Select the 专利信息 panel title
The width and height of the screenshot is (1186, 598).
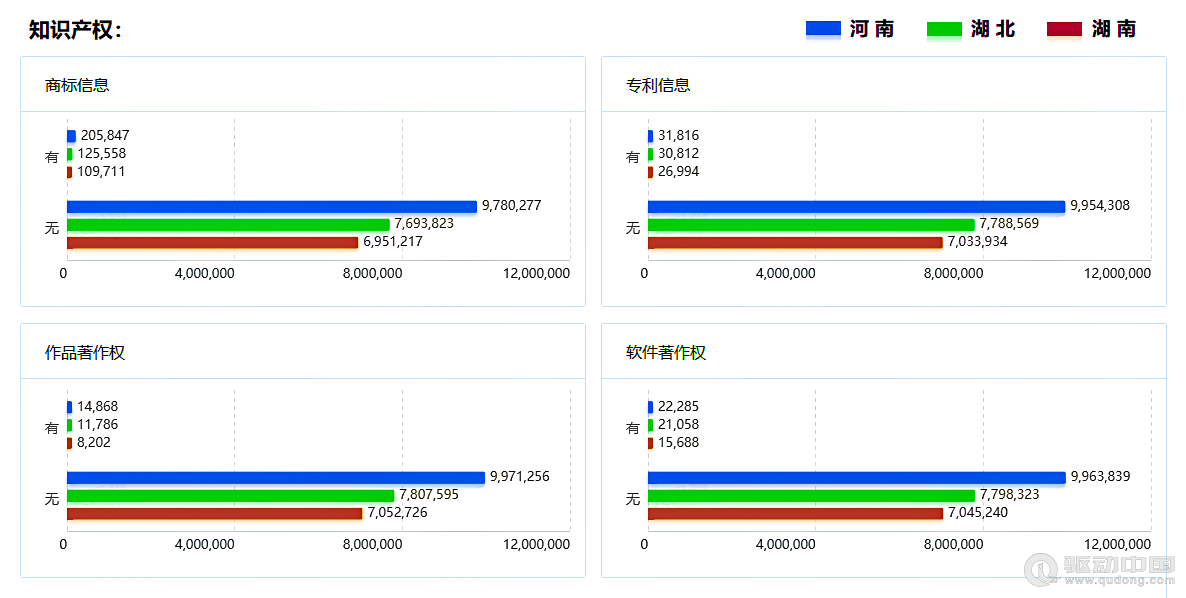point(658,85)
